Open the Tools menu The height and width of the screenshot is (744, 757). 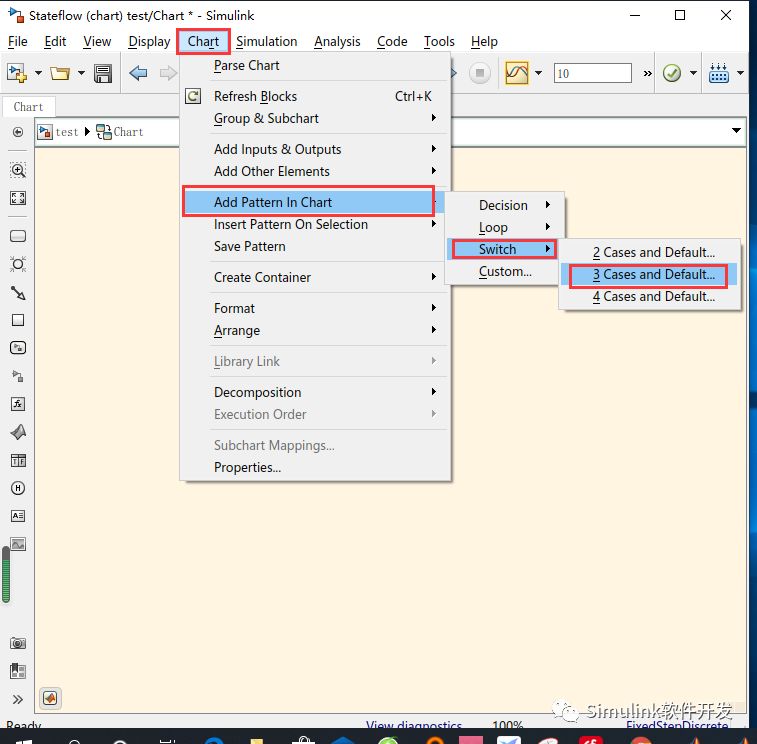pyautogui.click(x=439, y=42)
